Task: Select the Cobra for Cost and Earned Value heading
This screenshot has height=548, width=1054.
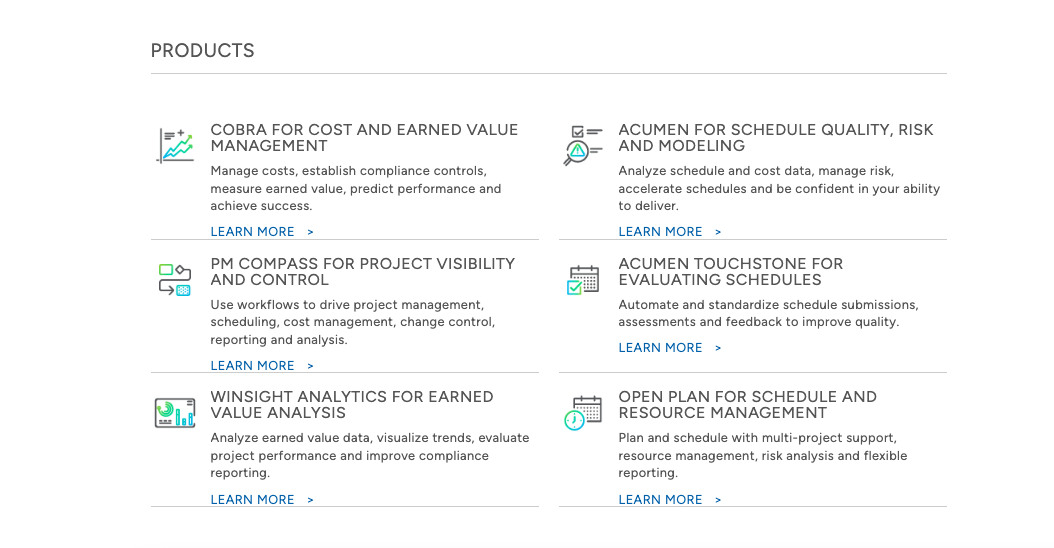Action: click(364, 138)
